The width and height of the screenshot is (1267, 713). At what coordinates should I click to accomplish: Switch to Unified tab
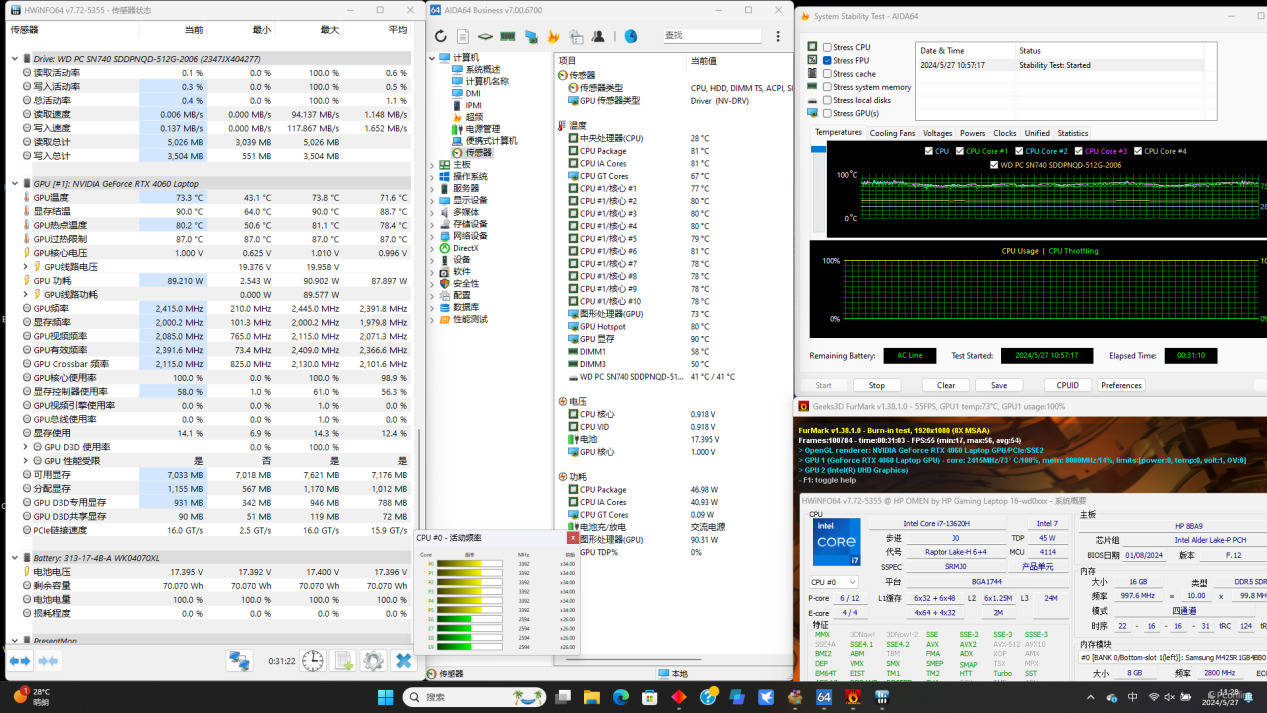1037,133
